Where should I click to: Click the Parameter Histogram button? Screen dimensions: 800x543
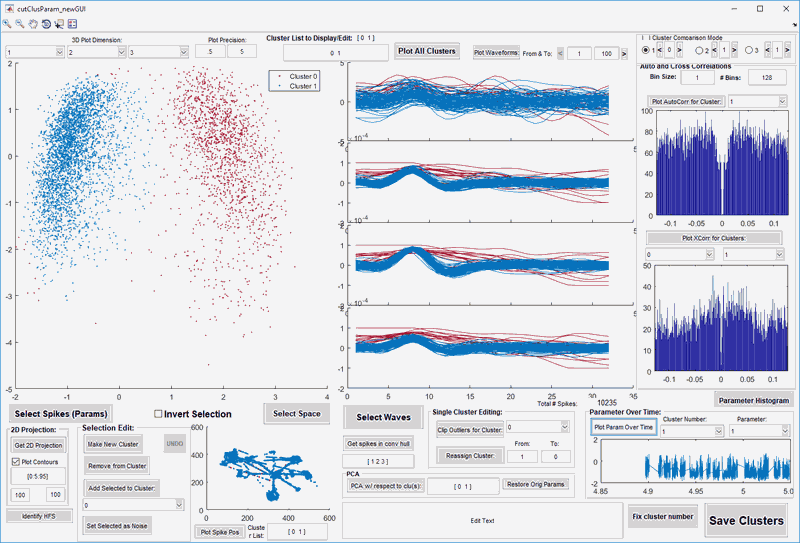[x=754, y=400]
